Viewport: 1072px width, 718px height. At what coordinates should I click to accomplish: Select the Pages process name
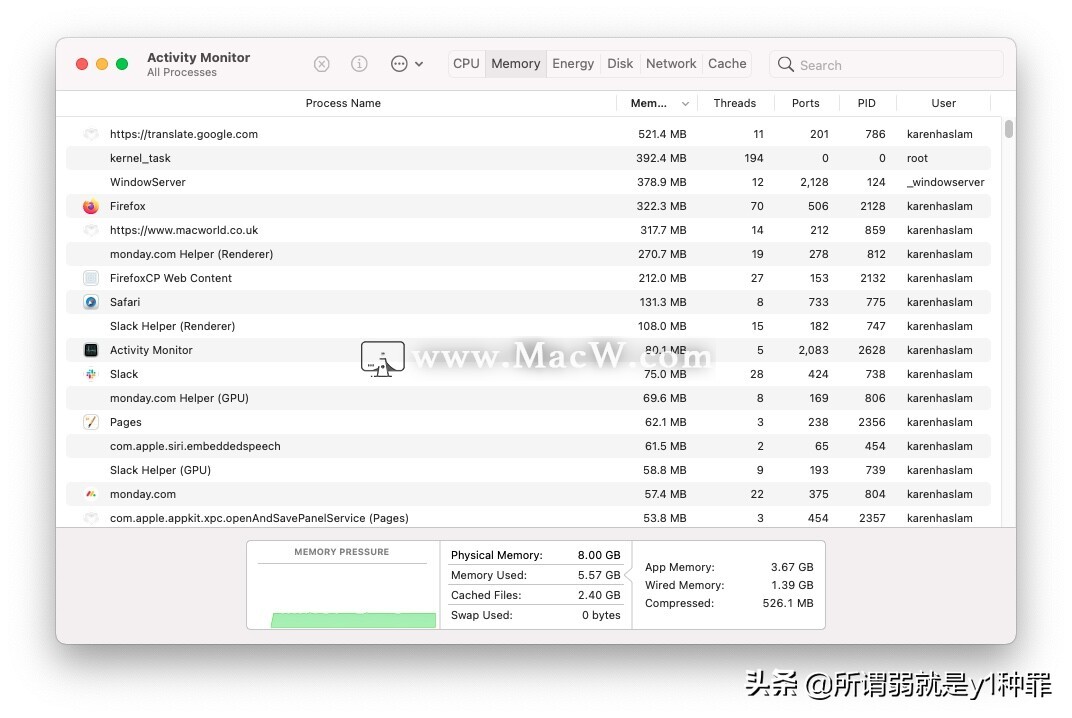click(x=126, y=422)
